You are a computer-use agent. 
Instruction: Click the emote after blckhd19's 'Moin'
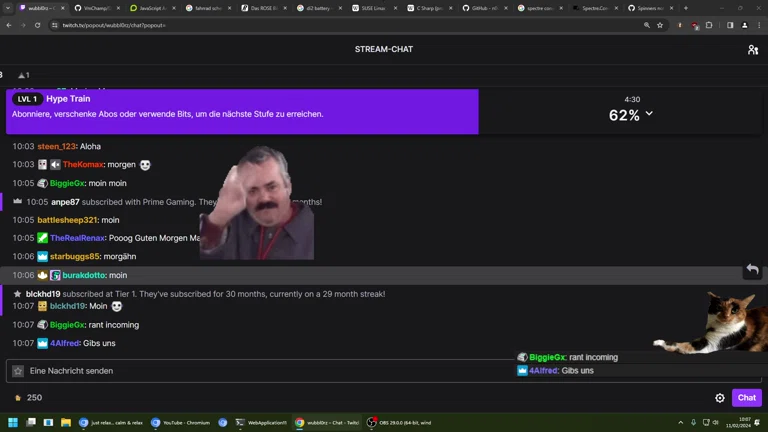click(x=117, y=307)
